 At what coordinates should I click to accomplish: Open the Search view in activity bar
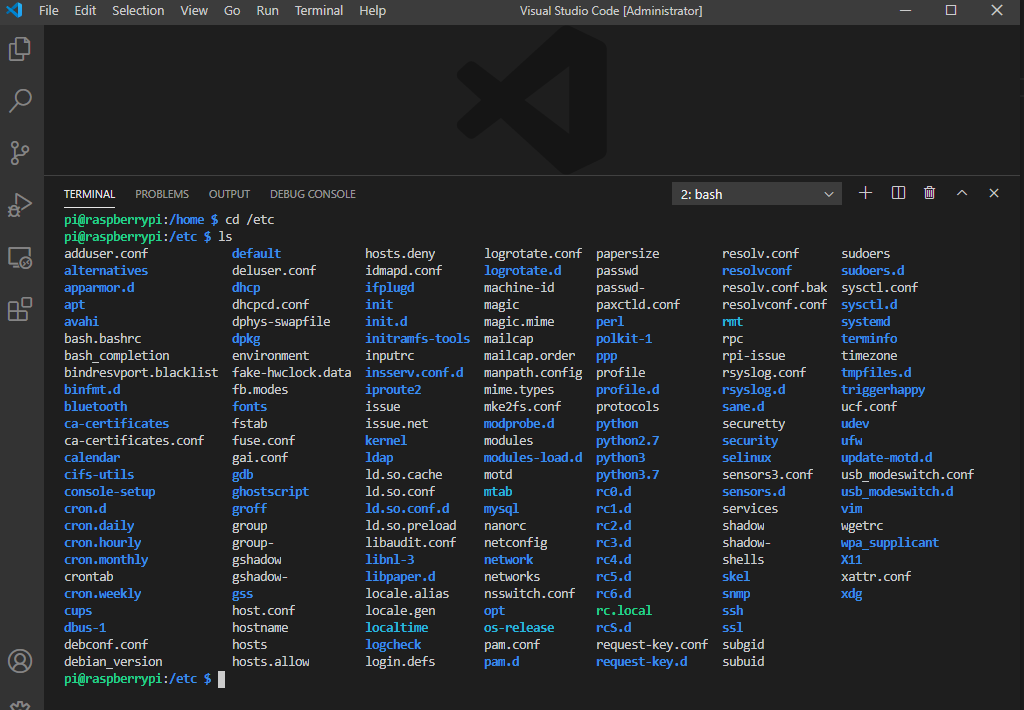(20, 100)
